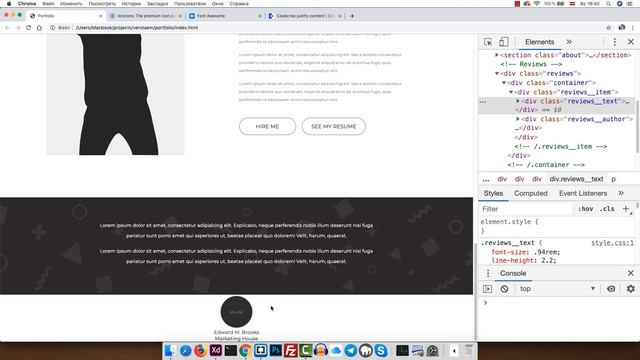The width and height of the screenshot is (640, 360).
Task: Collapse the div class reviews node
Action: point(497,73)
